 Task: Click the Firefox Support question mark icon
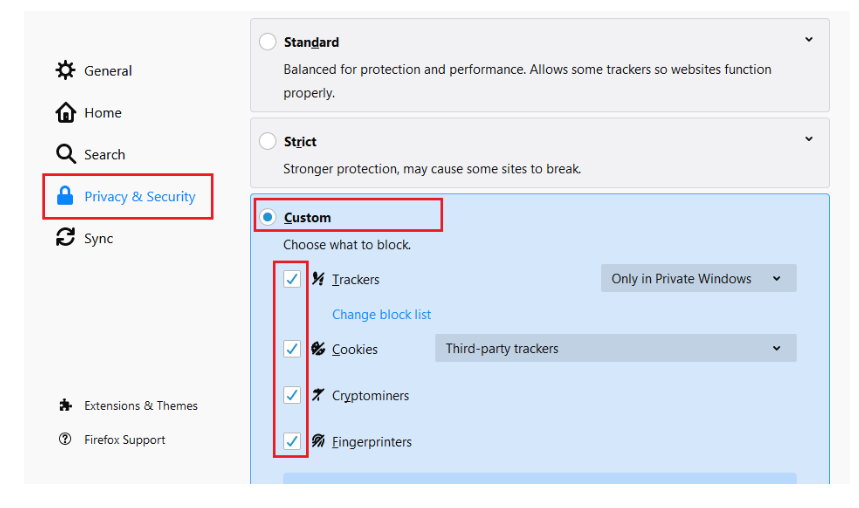click(x=65, y=439)
